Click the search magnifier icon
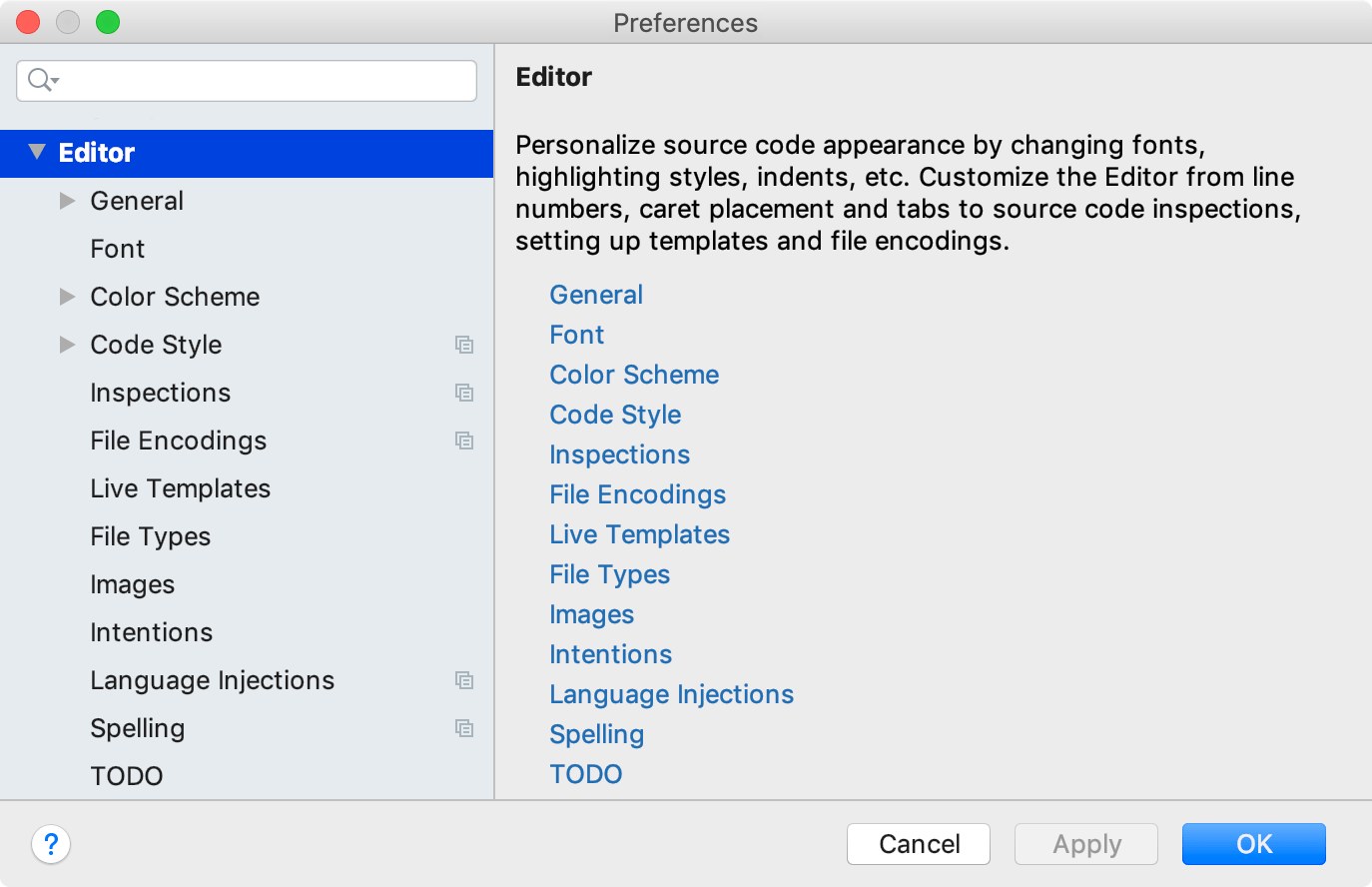This screenshot has height=887, width=1372. [36, 81]
